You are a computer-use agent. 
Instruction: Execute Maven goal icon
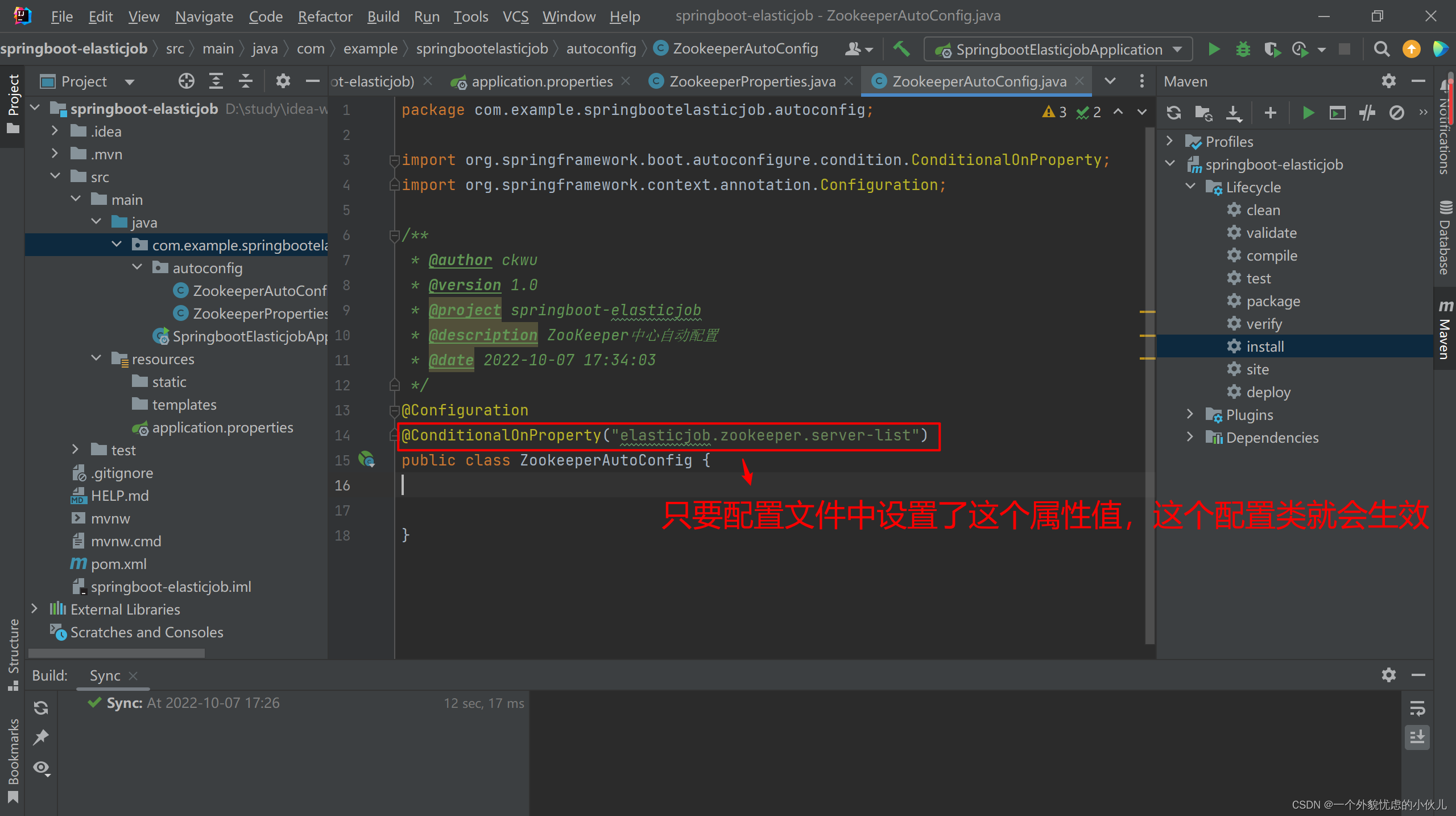click(1338, 113)
